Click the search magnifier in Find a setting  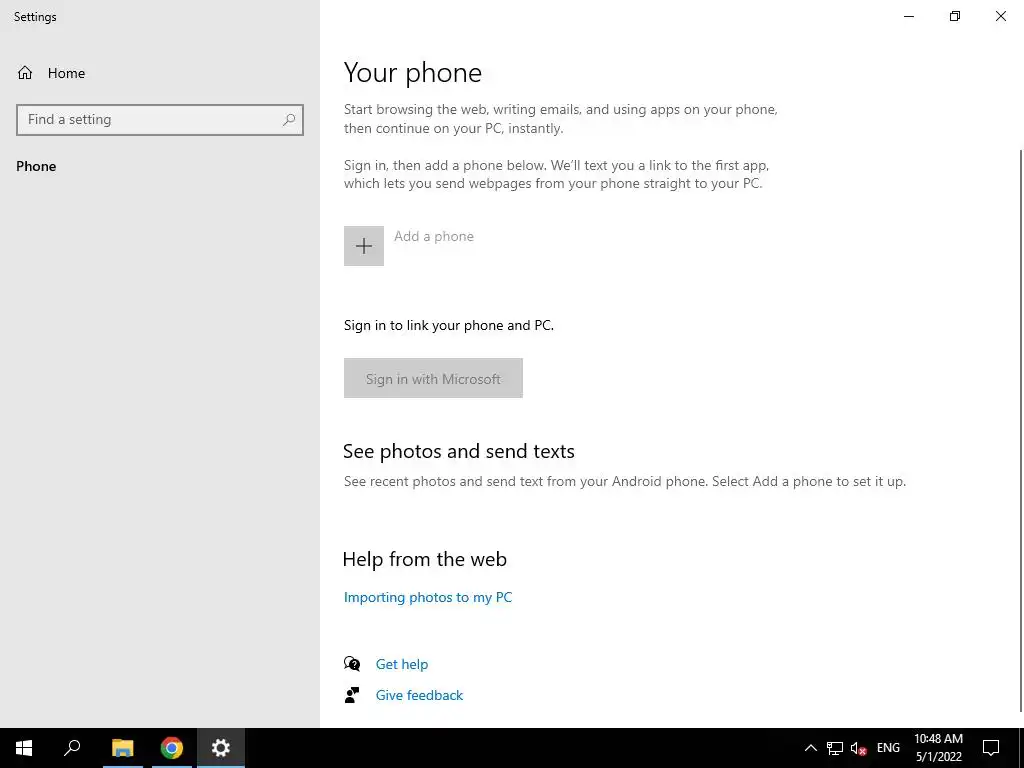pyautogui.click(x=289, y=120)
